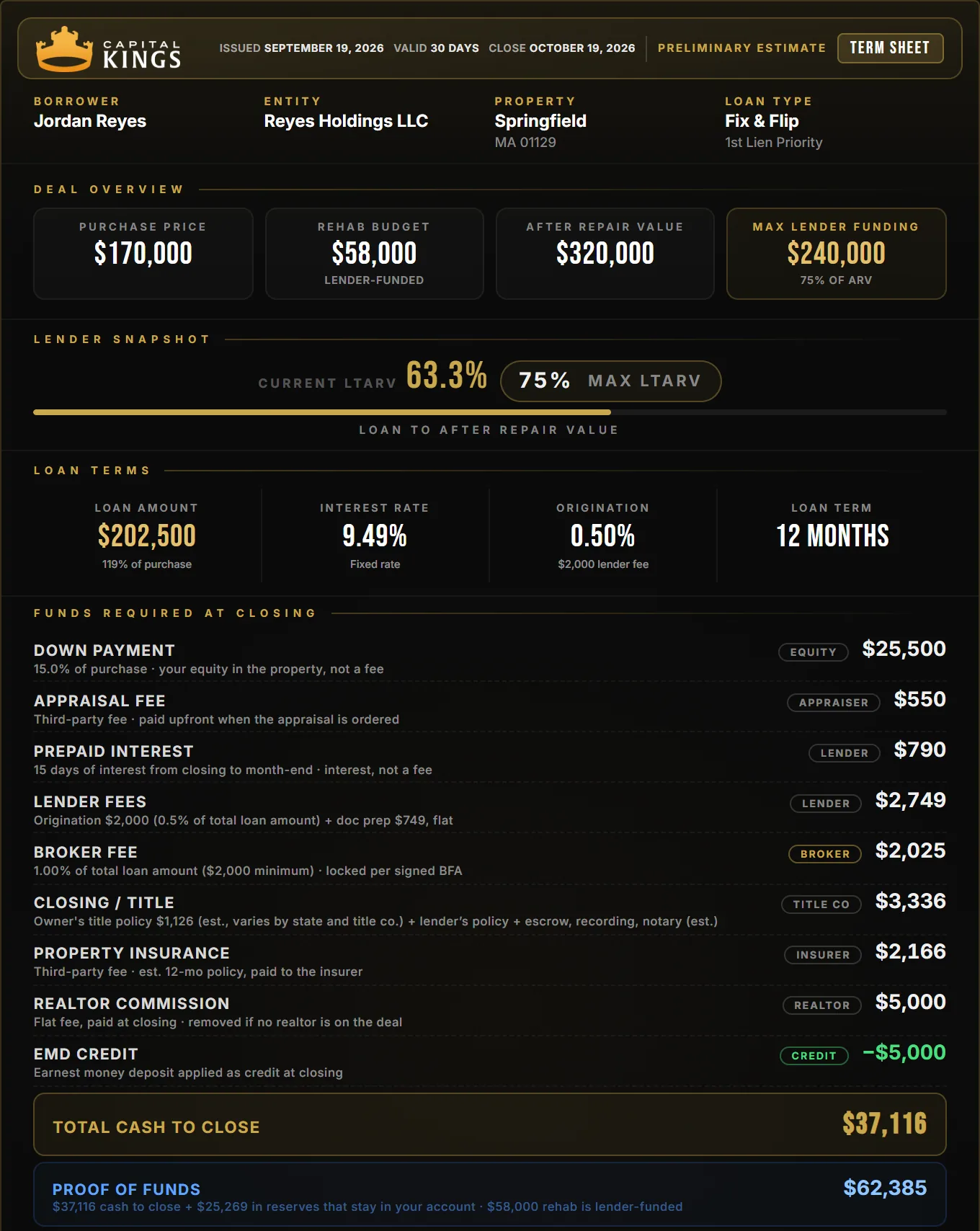Viewport: 980px width, 1231px height.
Task: Click the CLOSING / TITLE heading
Action: 104,902
